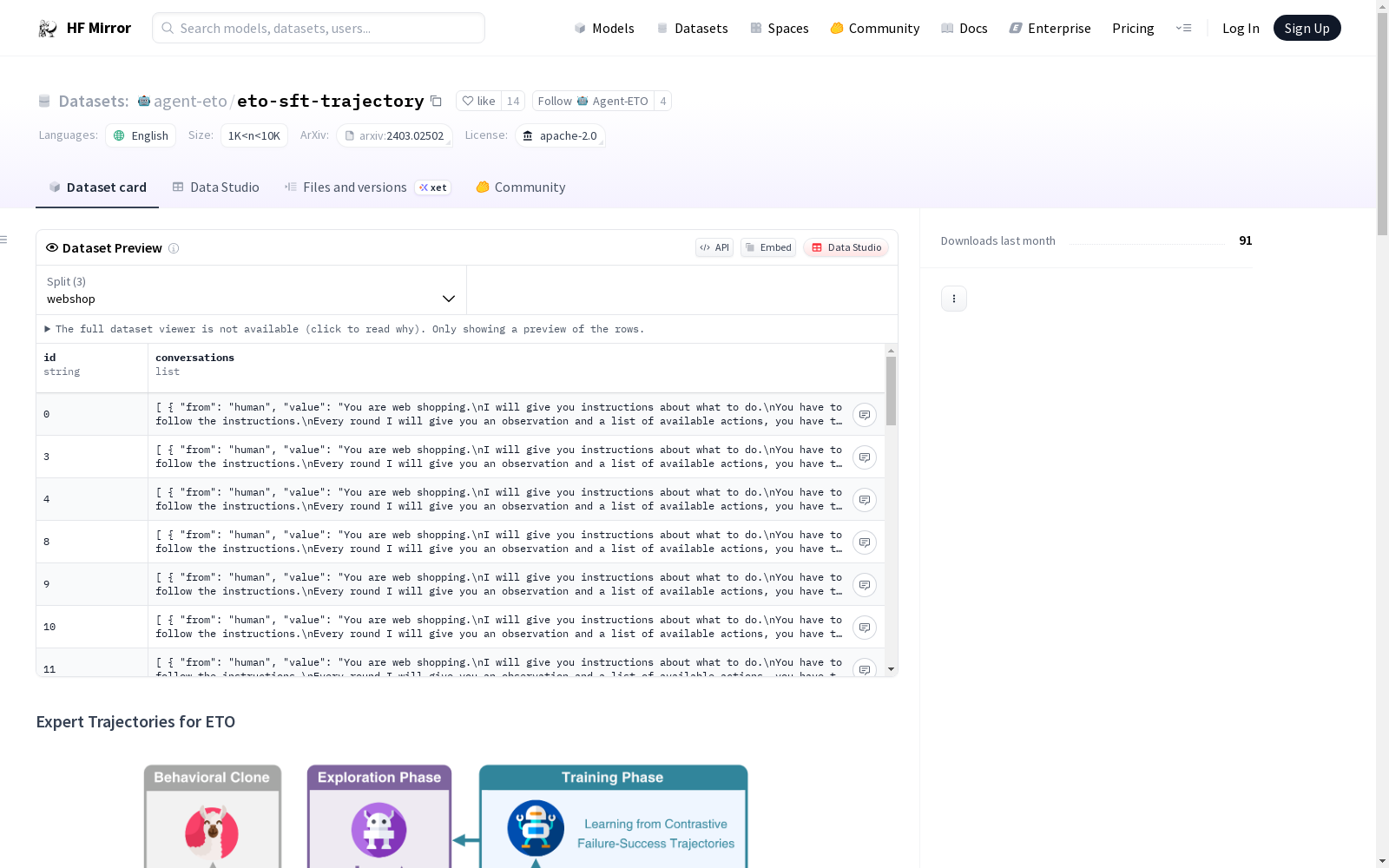Open the Datasets menu item
1389x868 pixels.
(x=692, y=29)
